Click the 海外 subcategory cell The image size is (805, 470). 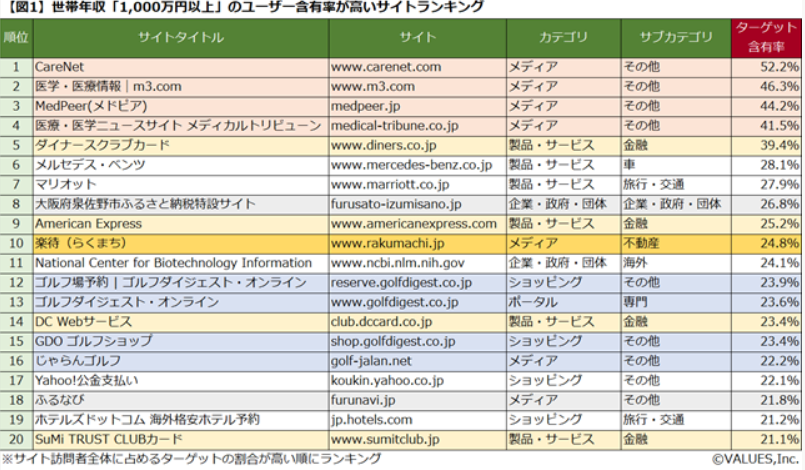click(x=676, y=264)
